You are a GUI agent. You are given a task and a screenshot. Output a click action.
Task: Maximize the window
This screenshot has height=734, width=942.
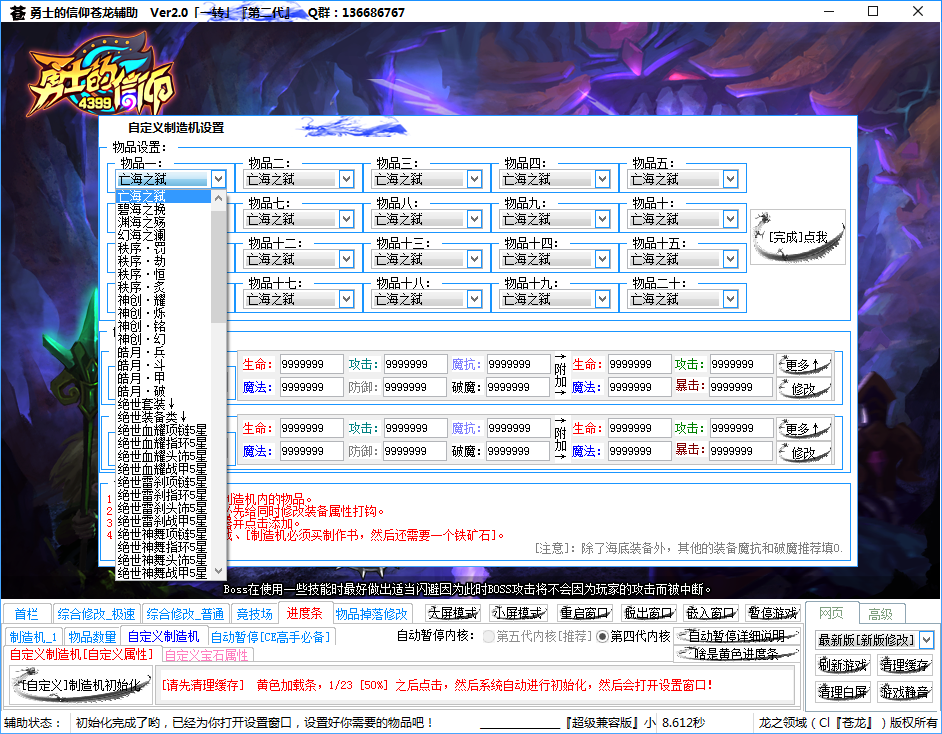point(873,11)
